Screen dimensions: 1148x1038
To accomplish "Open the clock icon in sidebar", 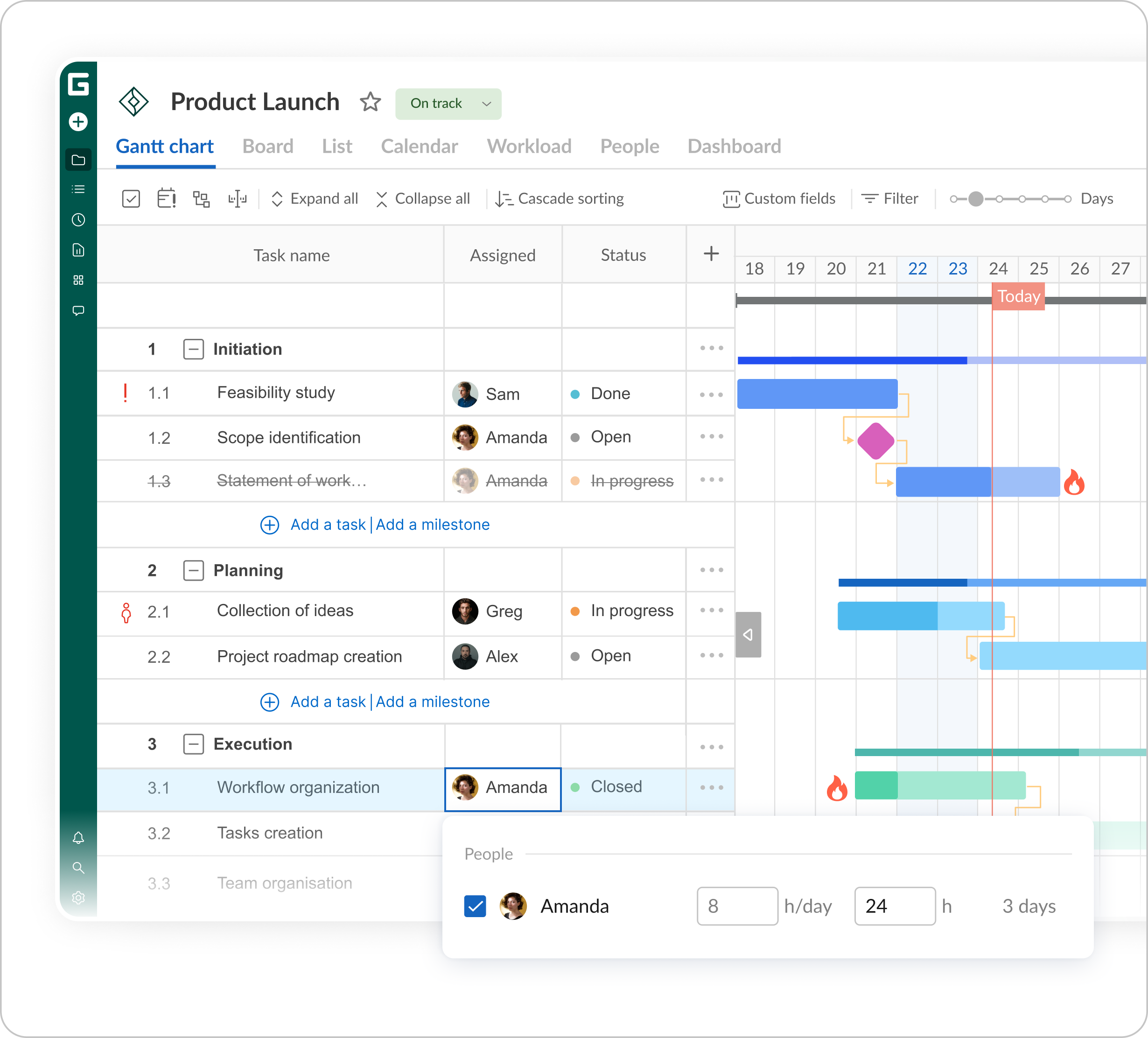I will 78,220.
